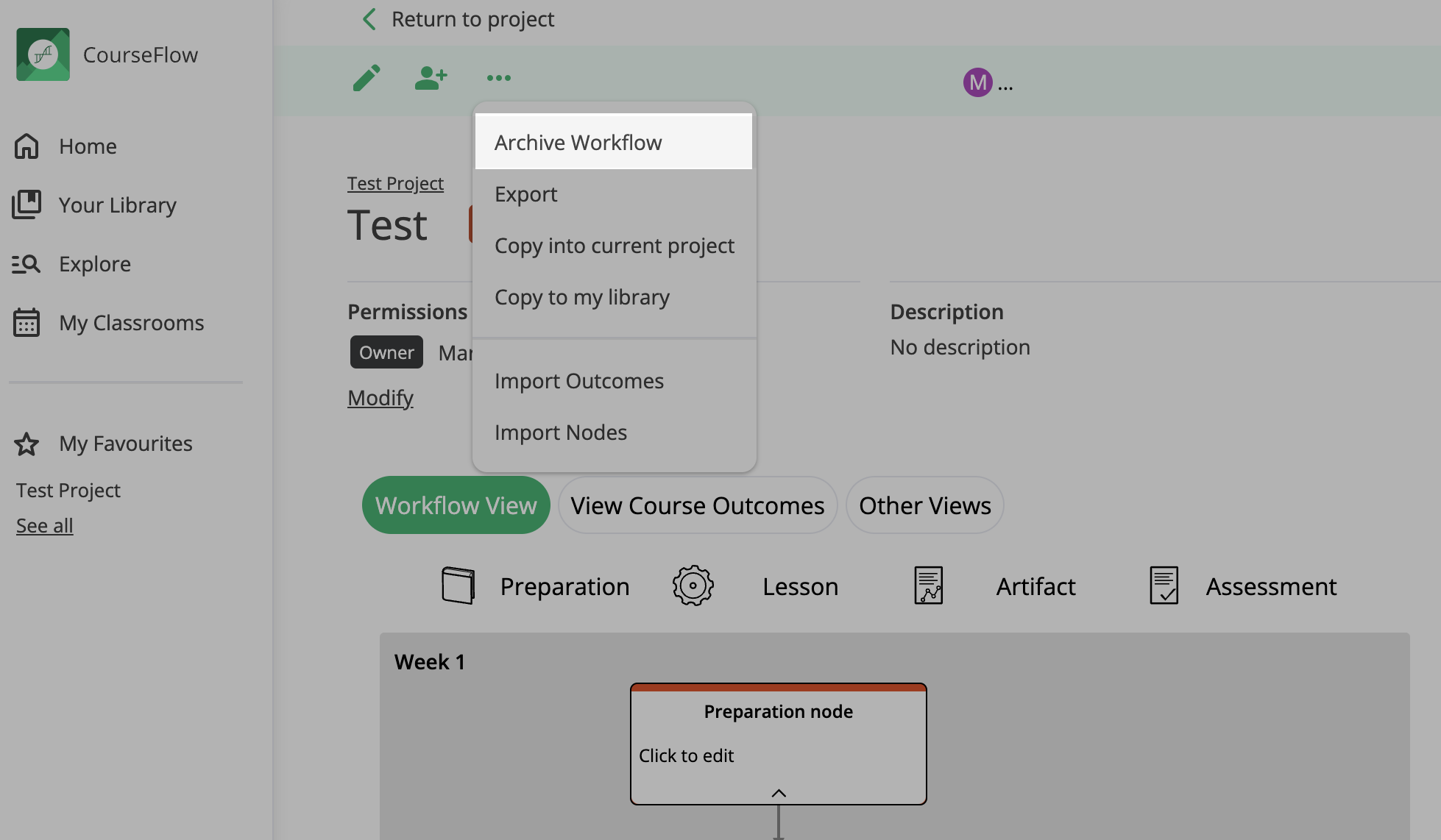Open the Other Views dropdown

tap(924, 505)
